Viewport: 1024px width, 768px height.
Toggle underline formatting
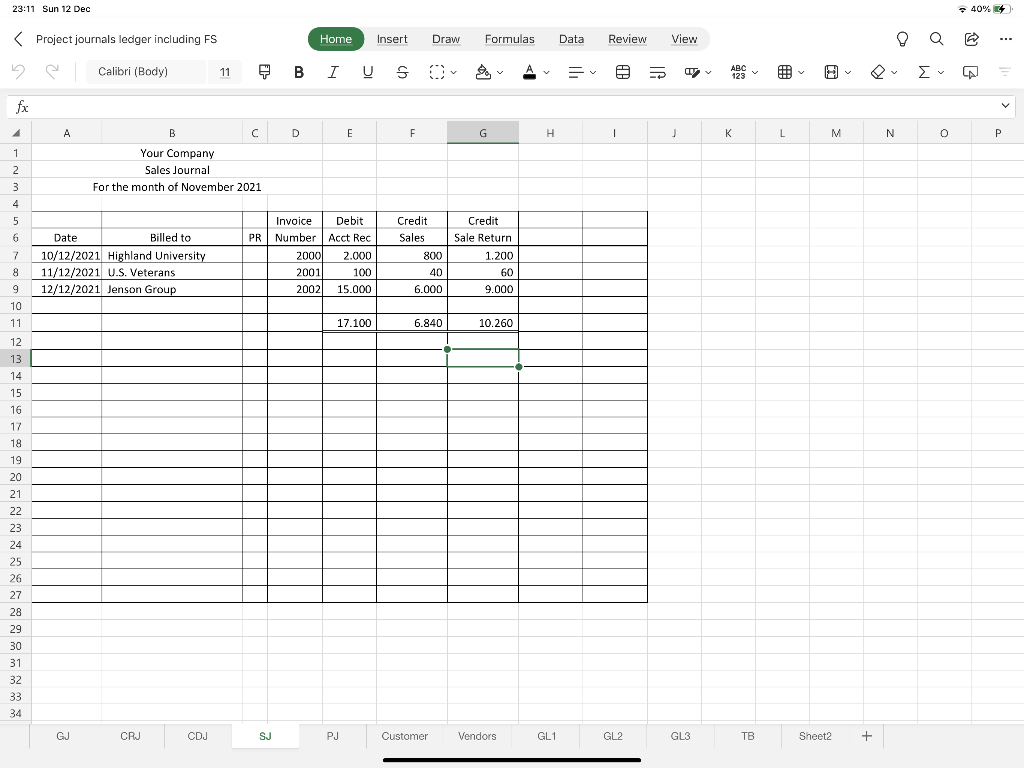368,72
